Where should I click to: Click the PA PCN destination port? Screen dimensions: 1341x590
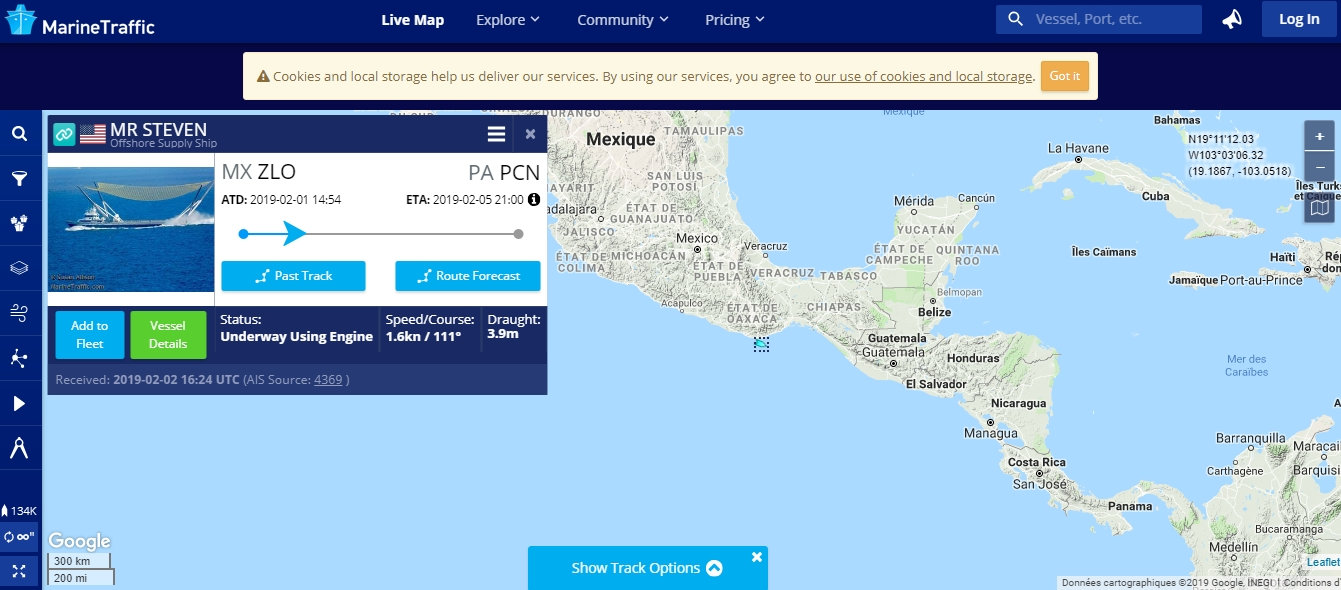point(504,171)
